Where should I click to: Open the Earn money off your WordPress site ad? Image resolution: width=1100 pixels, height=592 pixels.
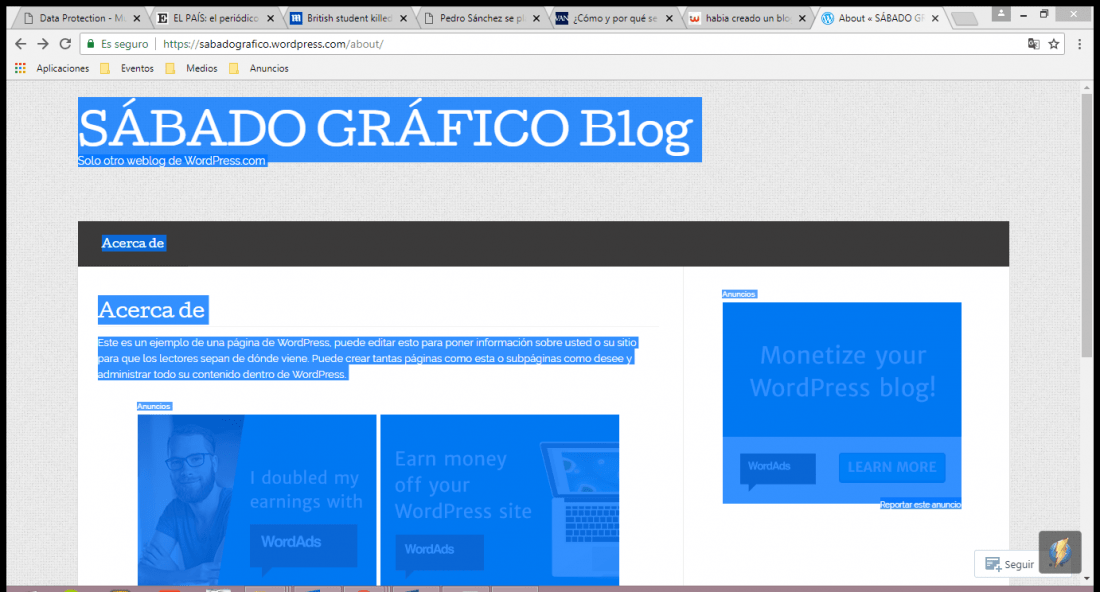pyautogui.click(x=499, y=499)
